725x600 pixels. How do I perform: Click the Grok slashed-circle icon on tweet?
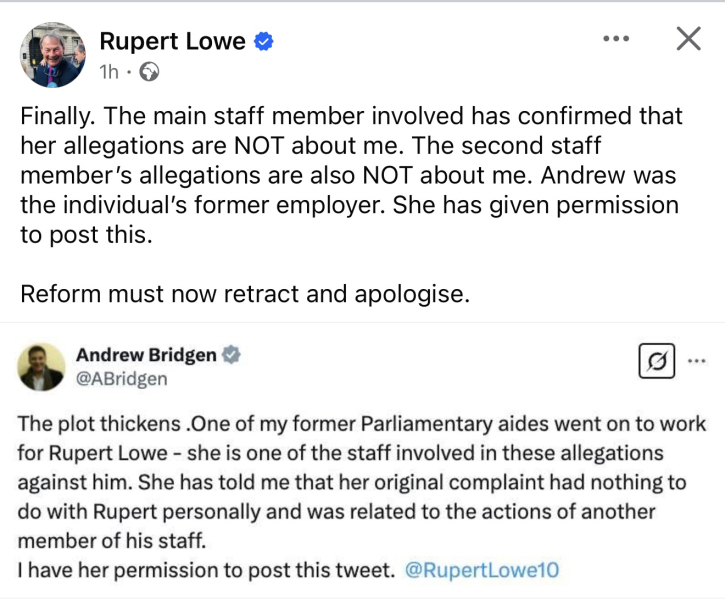pyautogui.click(x=656, y=362)
